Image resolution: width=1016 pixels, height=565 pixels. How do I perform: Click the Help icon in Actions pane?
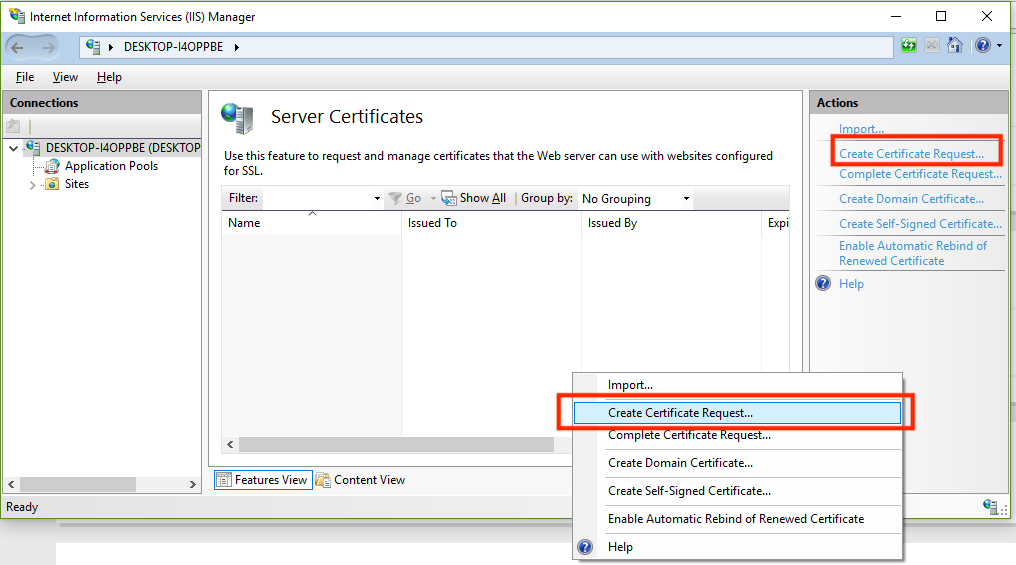tap(823, 284)
